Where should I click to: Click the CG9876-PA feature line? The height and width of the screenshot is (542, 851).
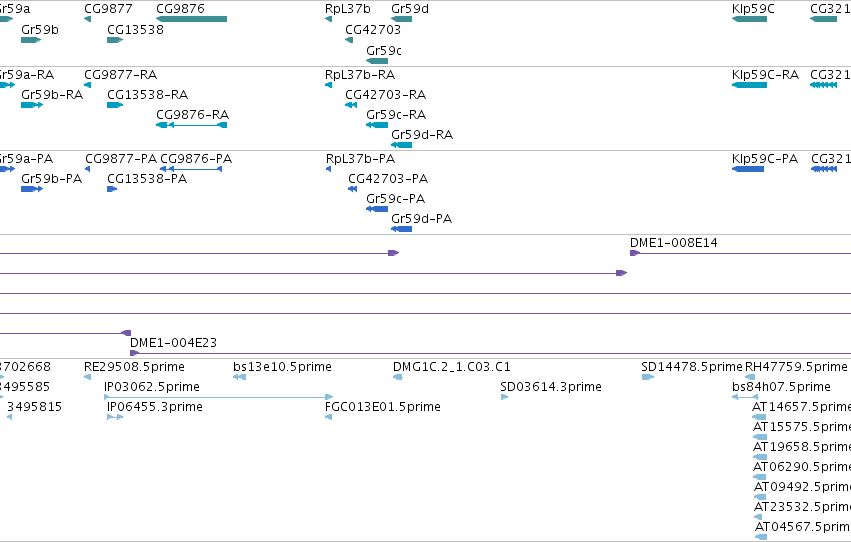pos(191,169)
